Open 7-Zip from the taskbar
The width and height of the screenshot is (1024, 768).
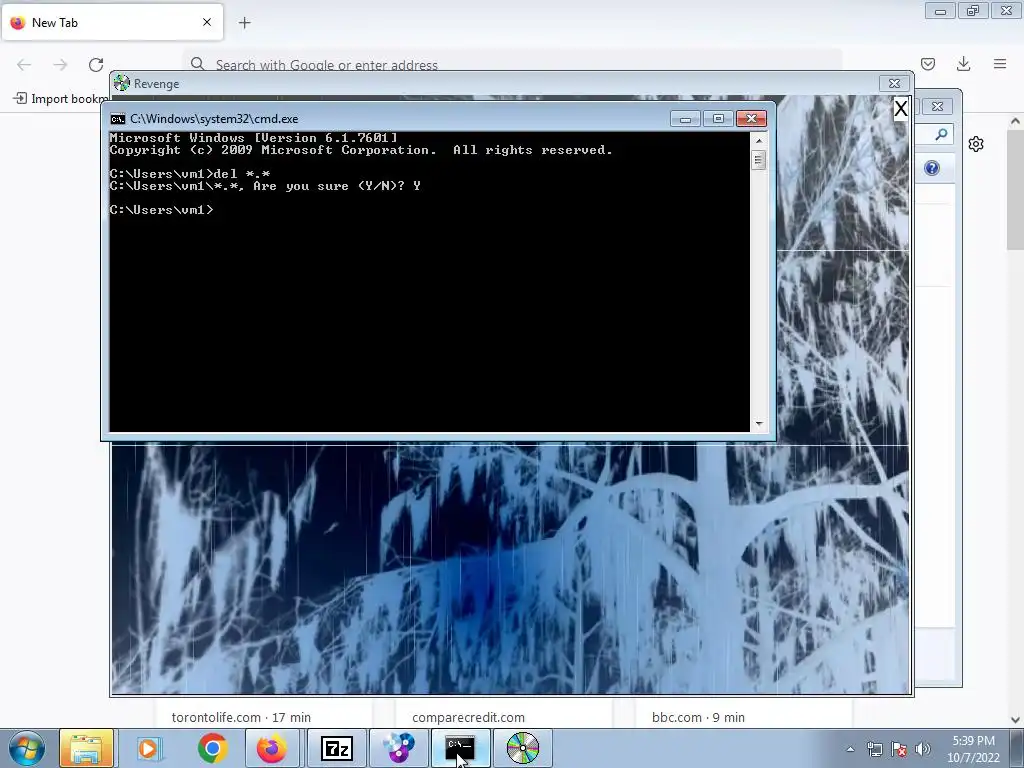[x=337, y=748]
